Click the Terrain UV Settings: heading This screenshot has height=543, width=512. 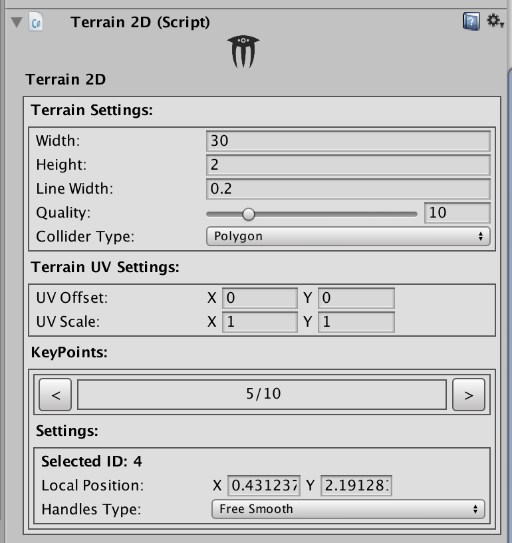tap(105, 267)
